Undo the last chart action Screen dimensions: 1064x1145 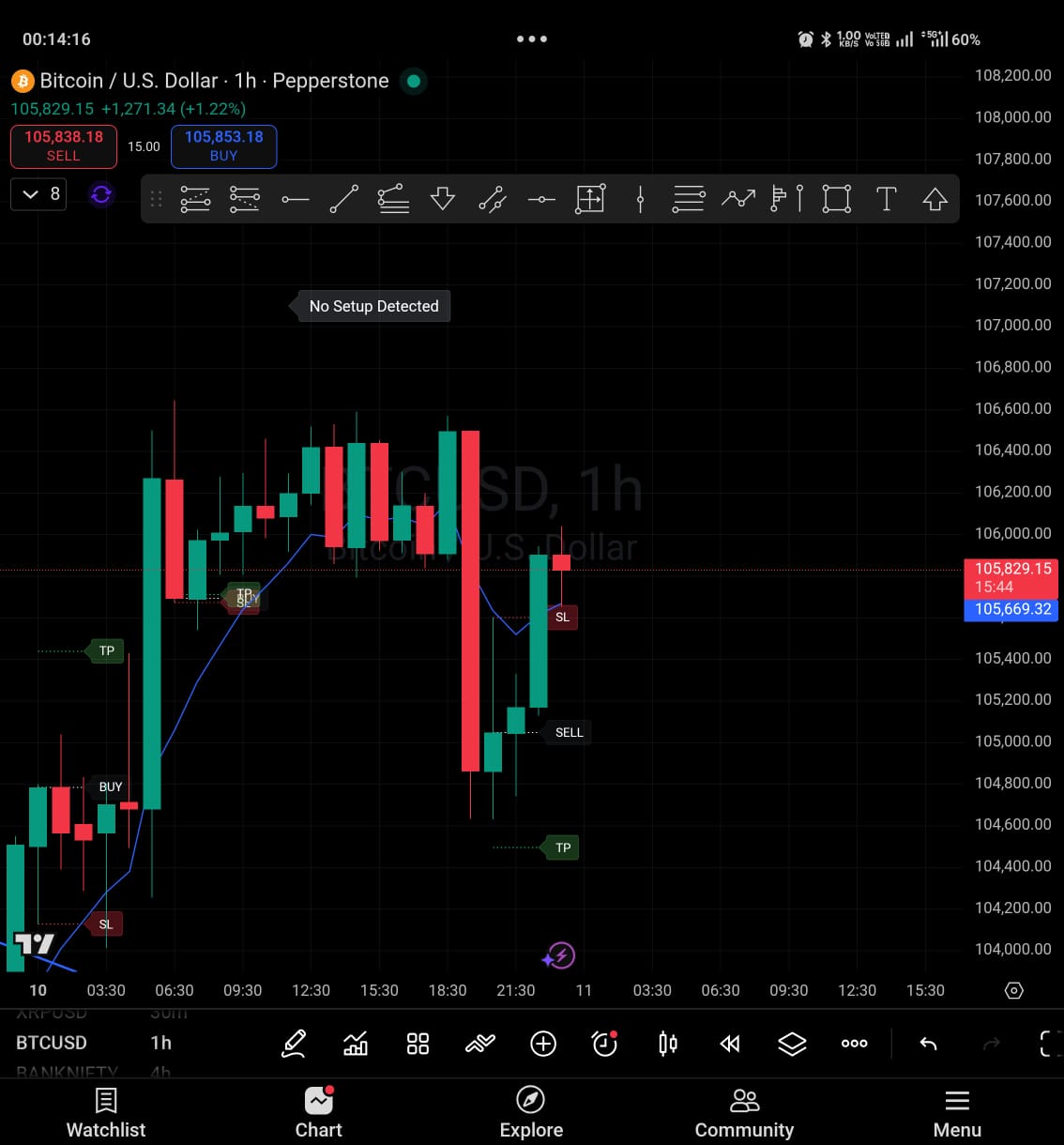[928, 1044]
